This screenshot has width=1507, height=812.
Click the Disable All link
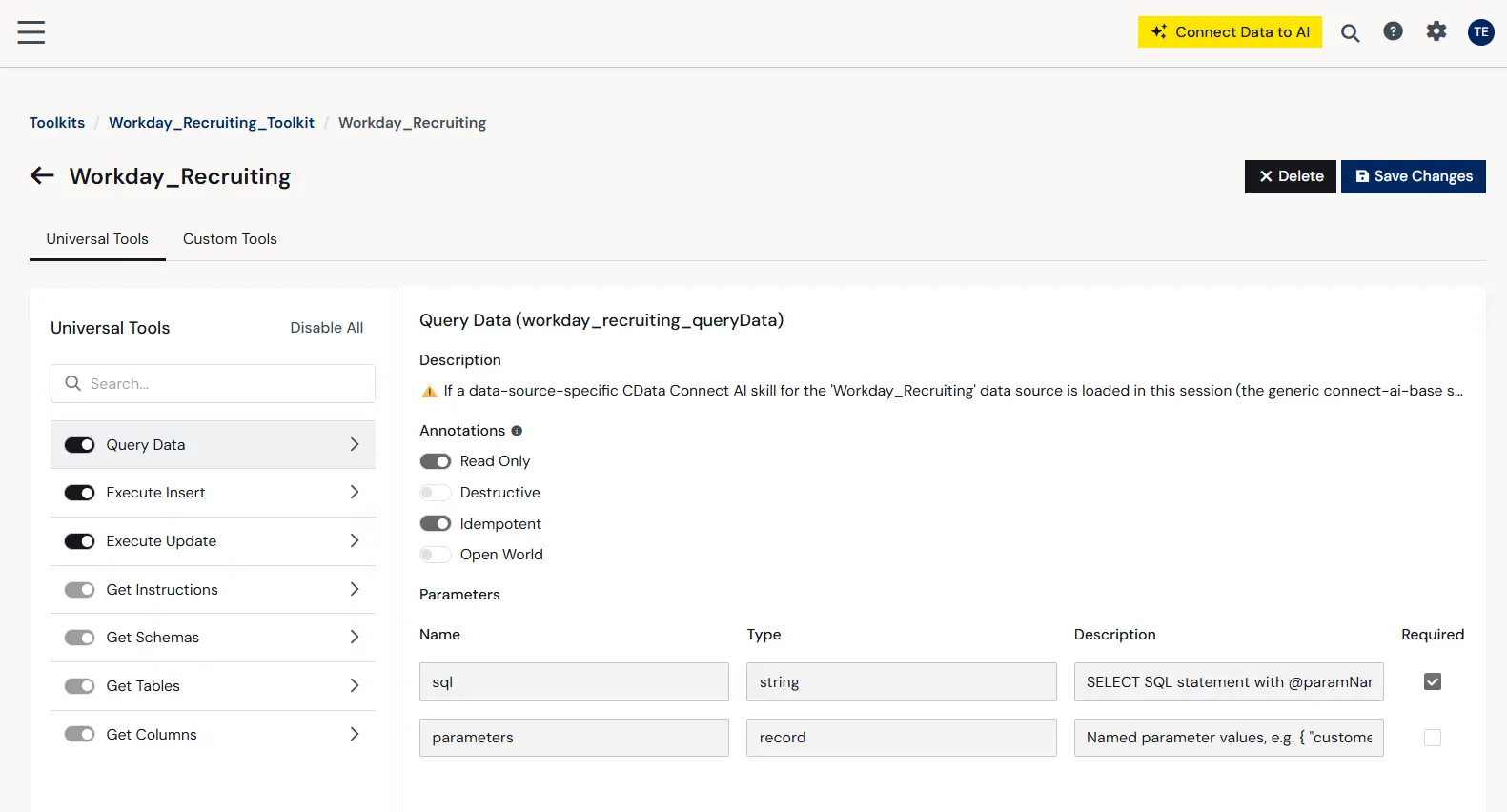coord(326,328)
